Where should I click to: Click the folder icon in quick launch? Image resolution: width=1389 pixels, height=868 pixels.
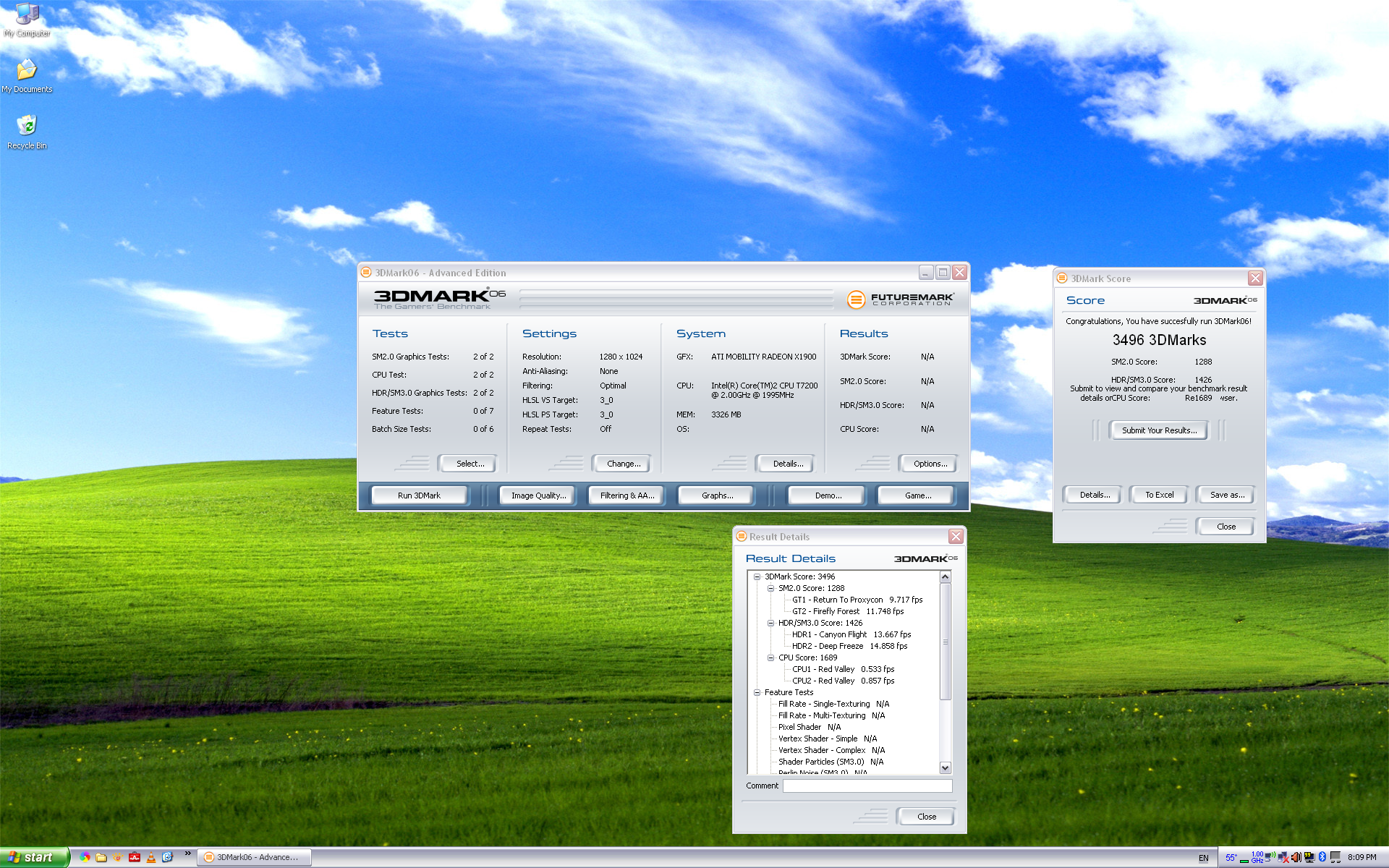(x=101, y=857)
